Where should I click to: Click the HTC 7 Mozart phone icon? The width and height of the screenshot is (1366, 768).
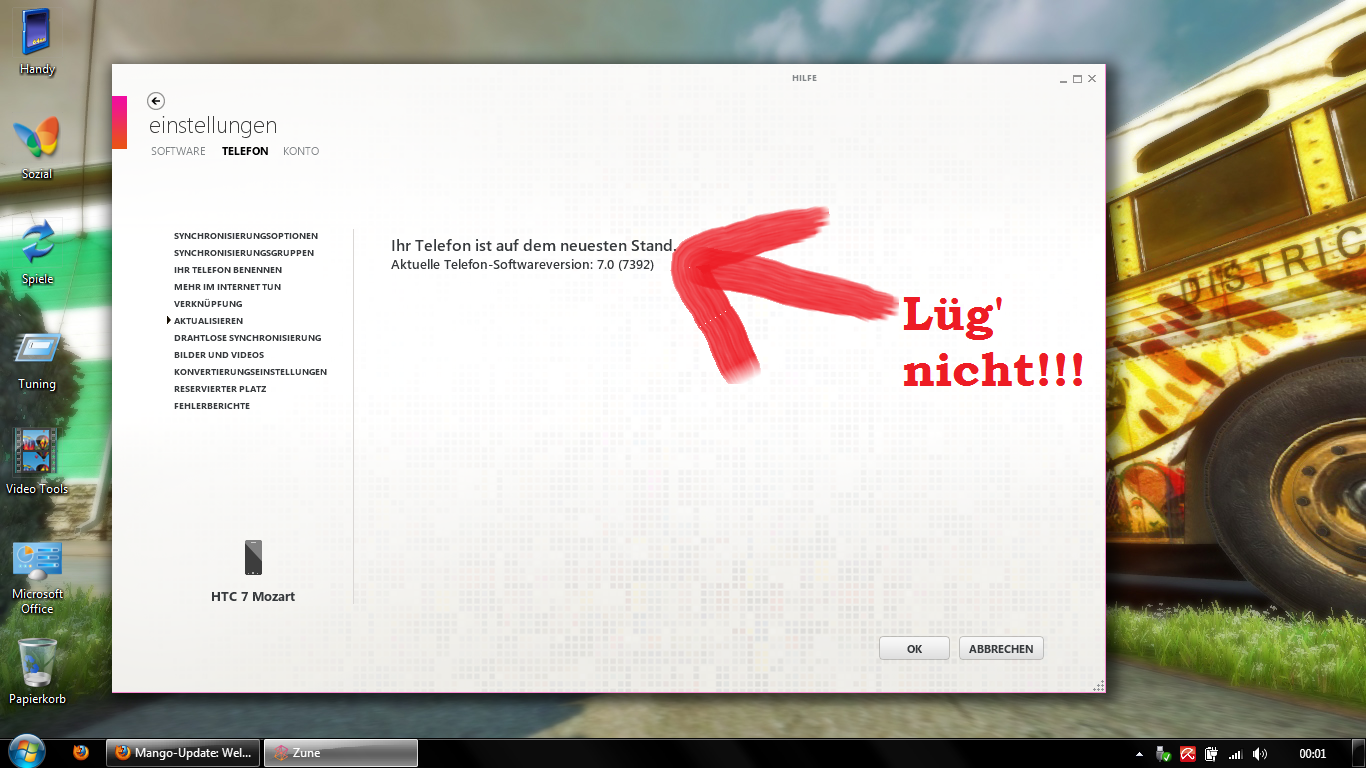pyautogui.click(x=253, y=557)
